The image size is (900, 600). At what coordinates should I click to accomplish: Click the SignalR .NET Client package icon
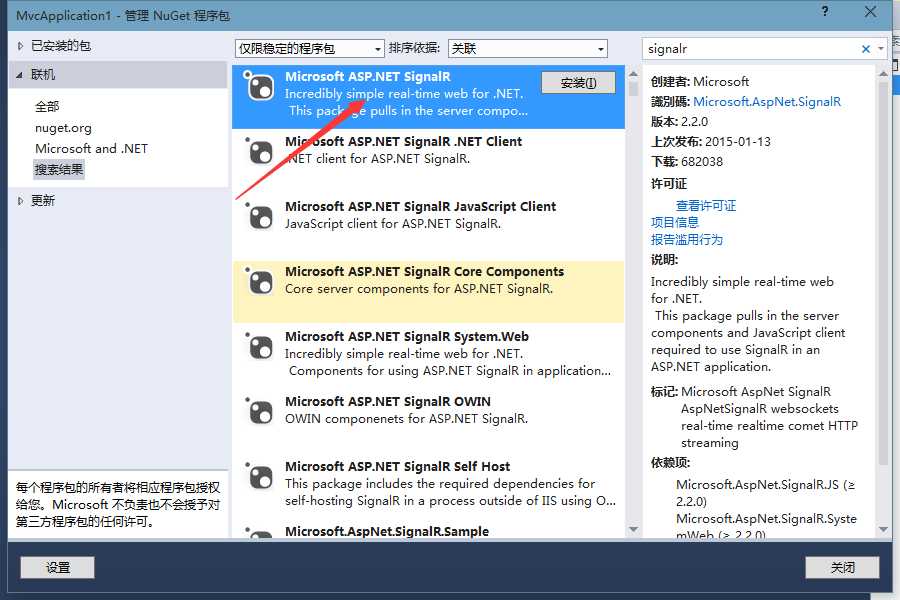click(259, 152)
